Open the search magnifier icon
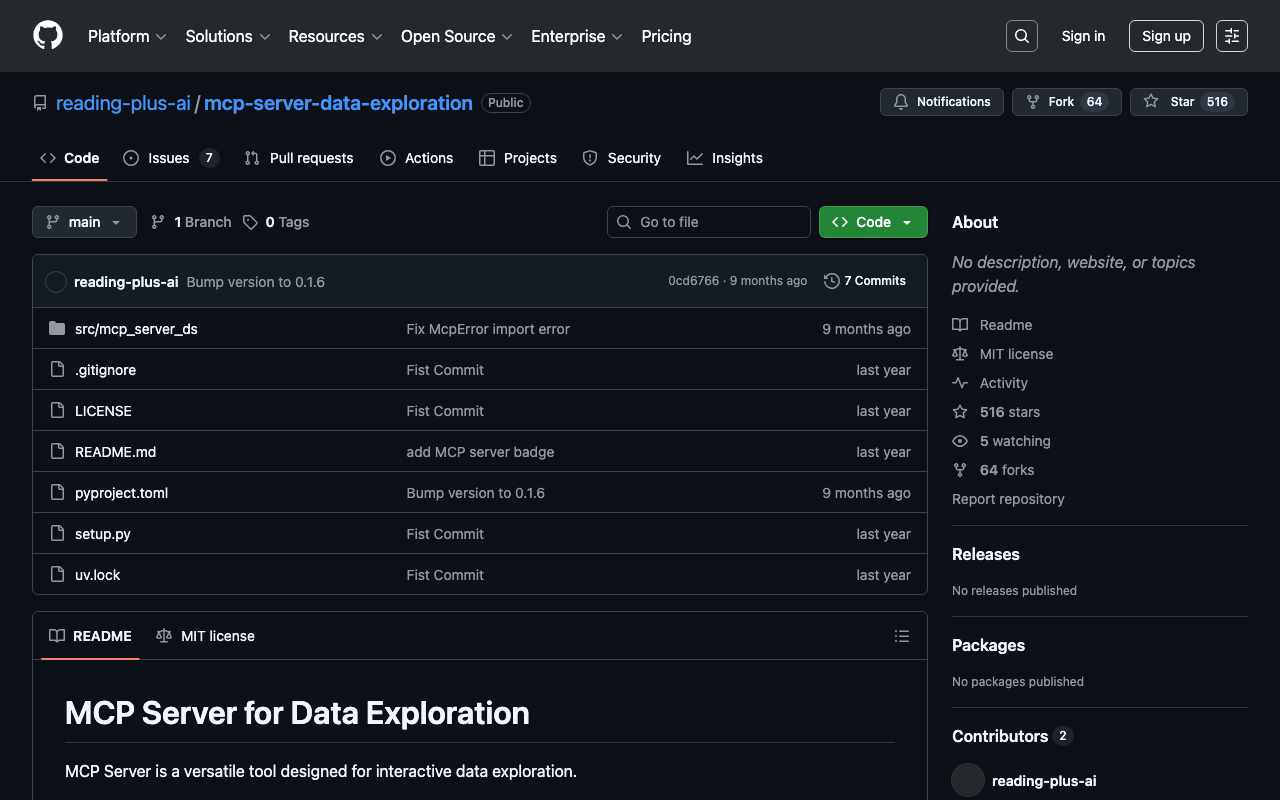This screenshot has height=800, width=1280. [1021, 36]
